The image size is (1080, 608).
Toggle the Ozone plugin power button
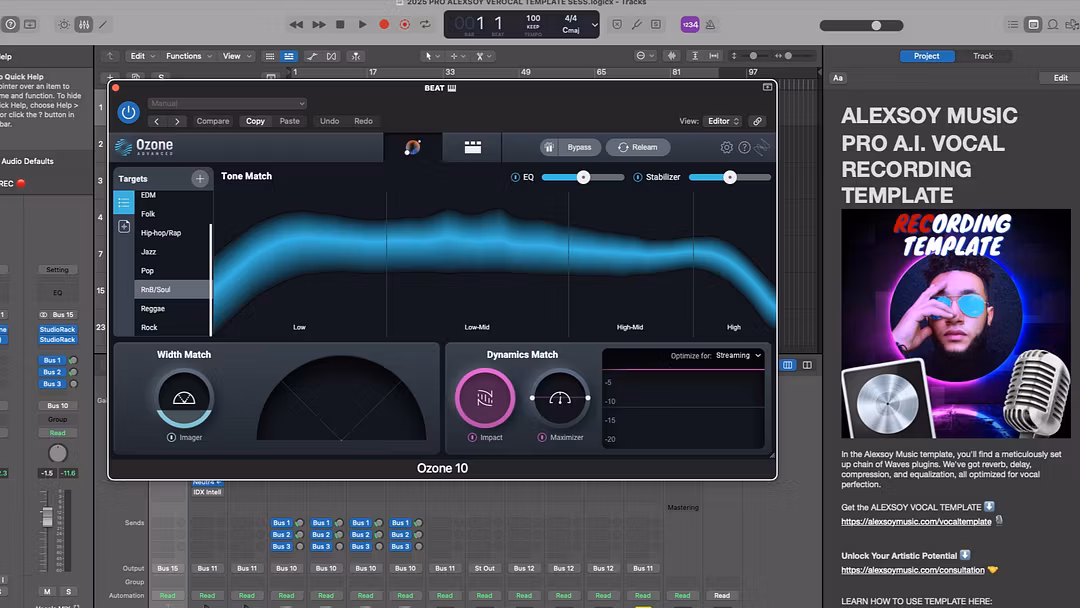click(x=128, y=112)
